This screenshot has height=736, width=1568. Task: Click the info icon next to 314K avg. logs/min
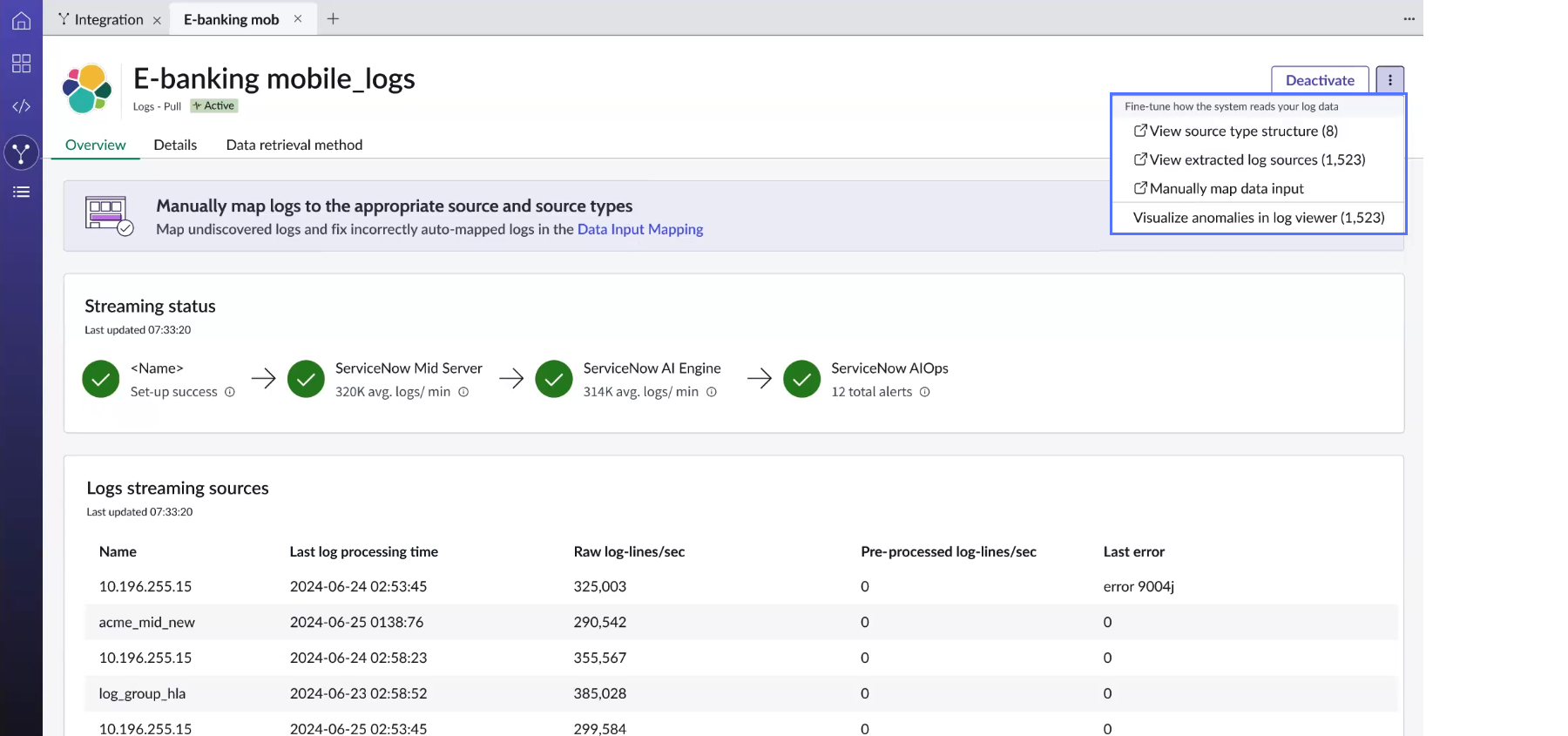[x=712, y=392]
